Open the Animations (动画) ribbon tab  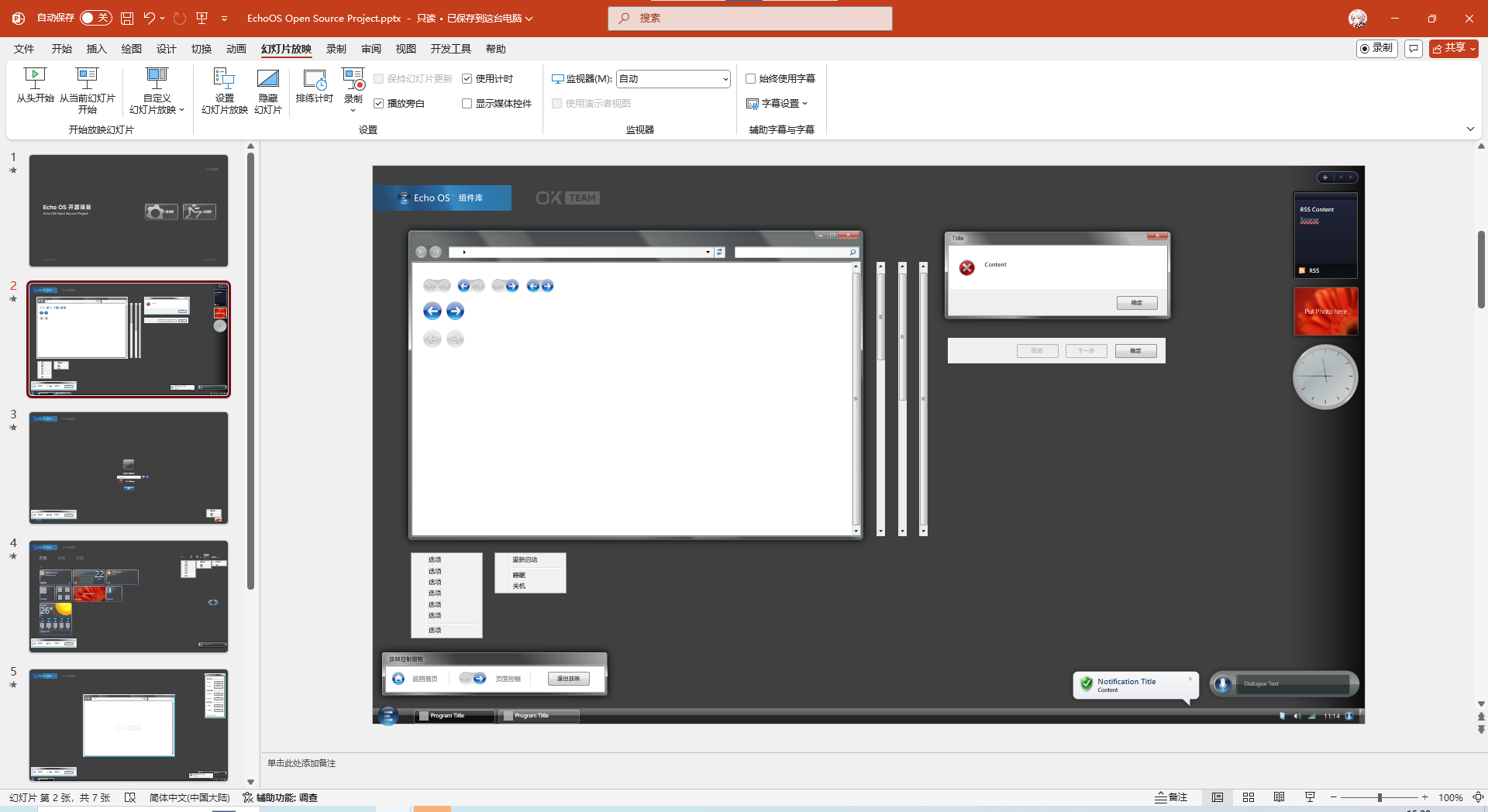point(236,49)
